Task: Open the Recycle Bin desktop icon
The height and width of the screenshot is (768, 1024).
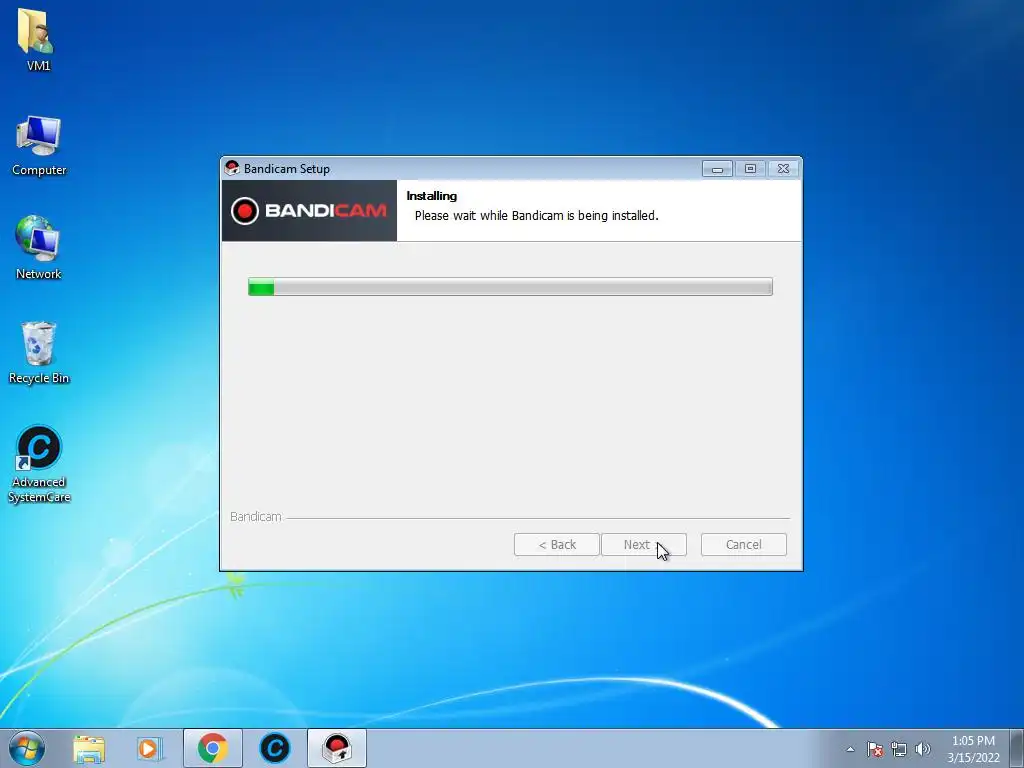Action: click(x=39, y=353)
